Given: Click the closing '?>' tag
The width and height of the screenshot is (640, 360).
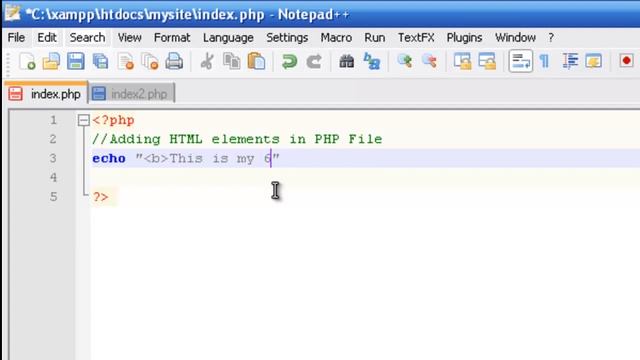Looking at the screenshot, I should [100, 197].
